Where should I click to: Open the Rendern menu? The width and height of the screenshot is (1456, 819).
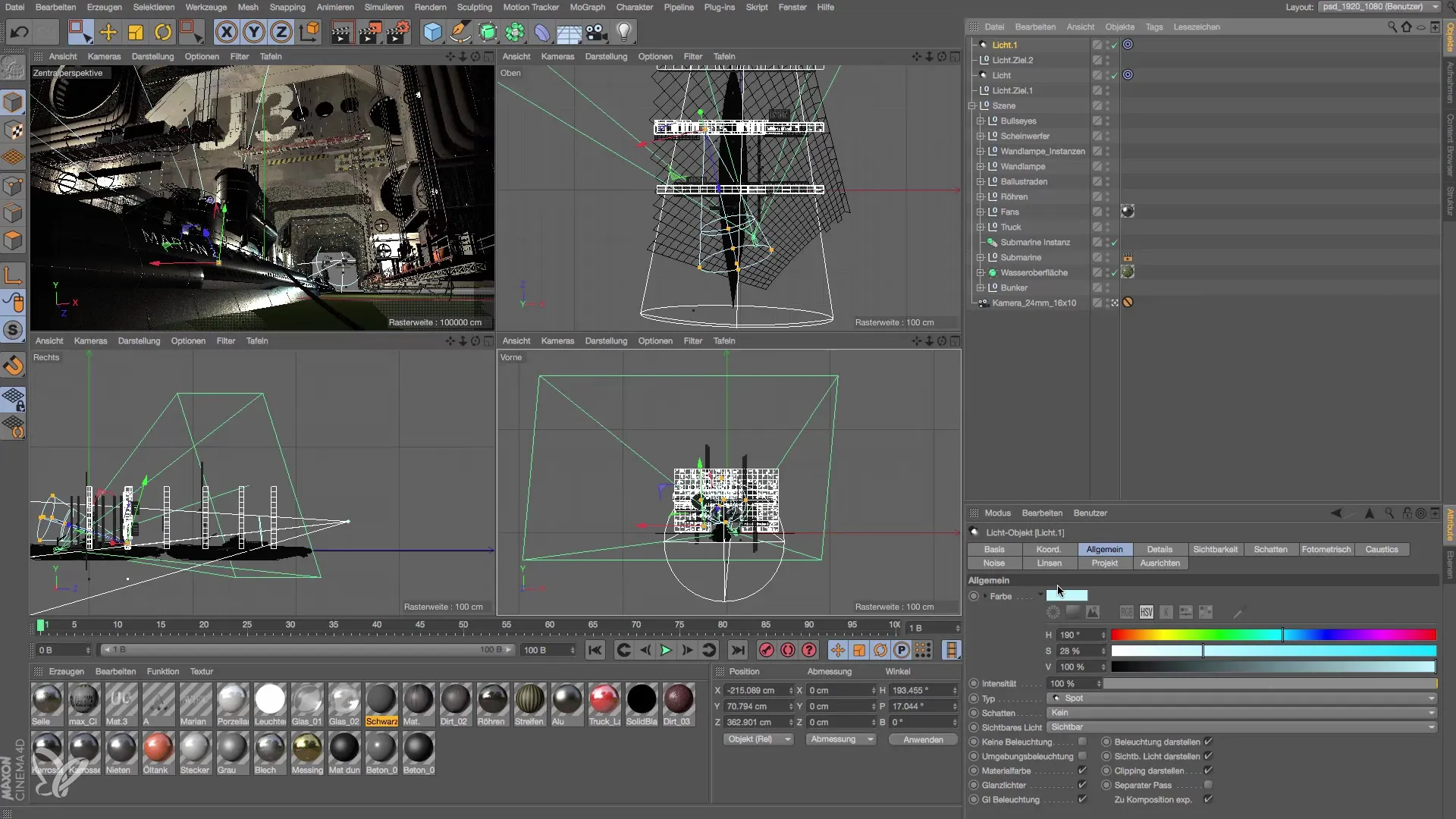430,7
